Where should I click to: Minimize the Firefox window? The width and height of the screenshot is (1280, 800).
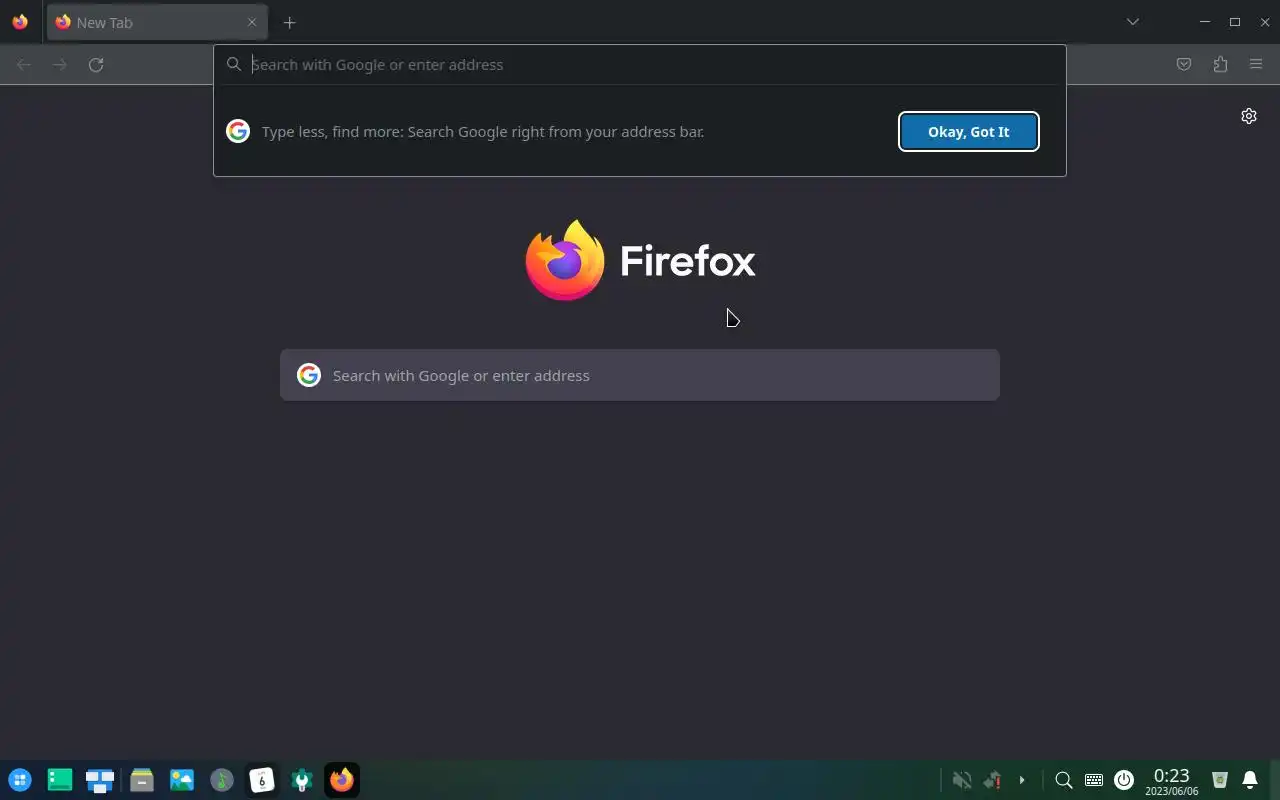(1205, 22)
